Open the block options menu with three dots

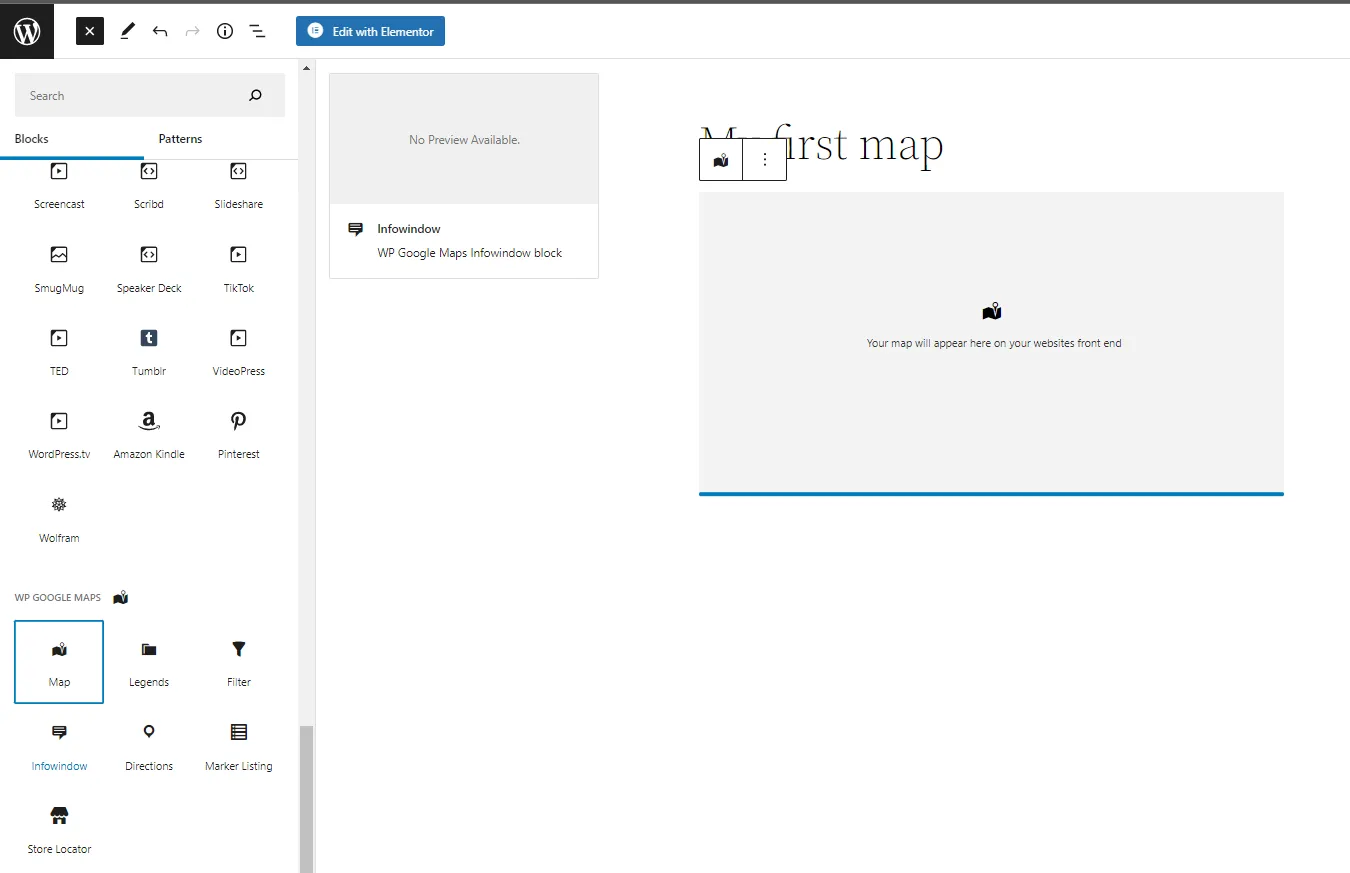click(764, 158)
